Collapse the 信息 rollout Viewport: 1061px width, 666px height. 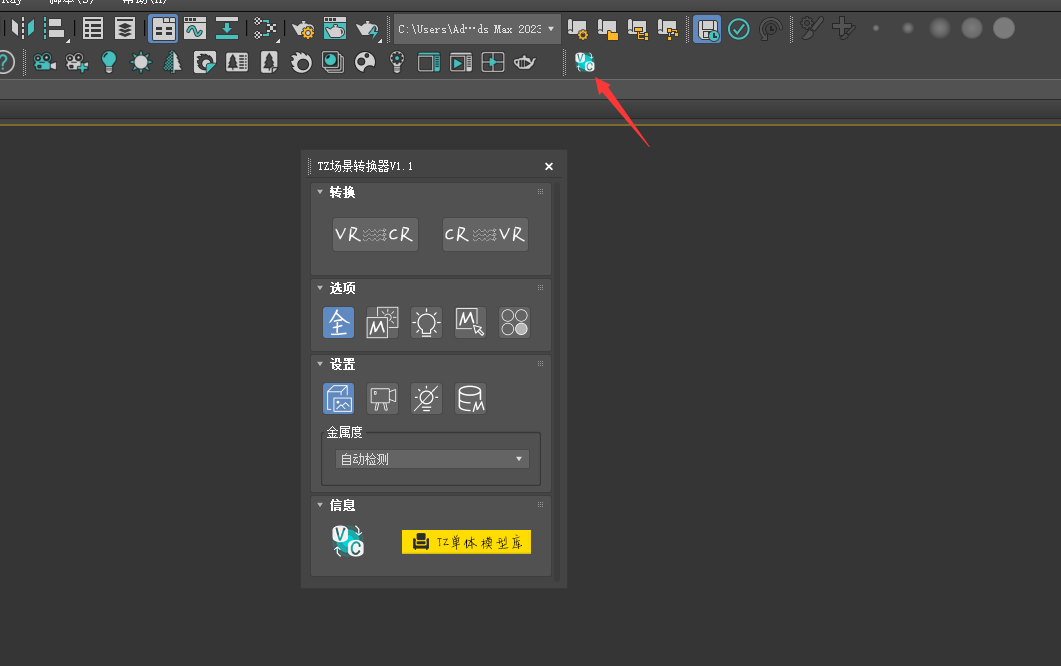point(320,505)
